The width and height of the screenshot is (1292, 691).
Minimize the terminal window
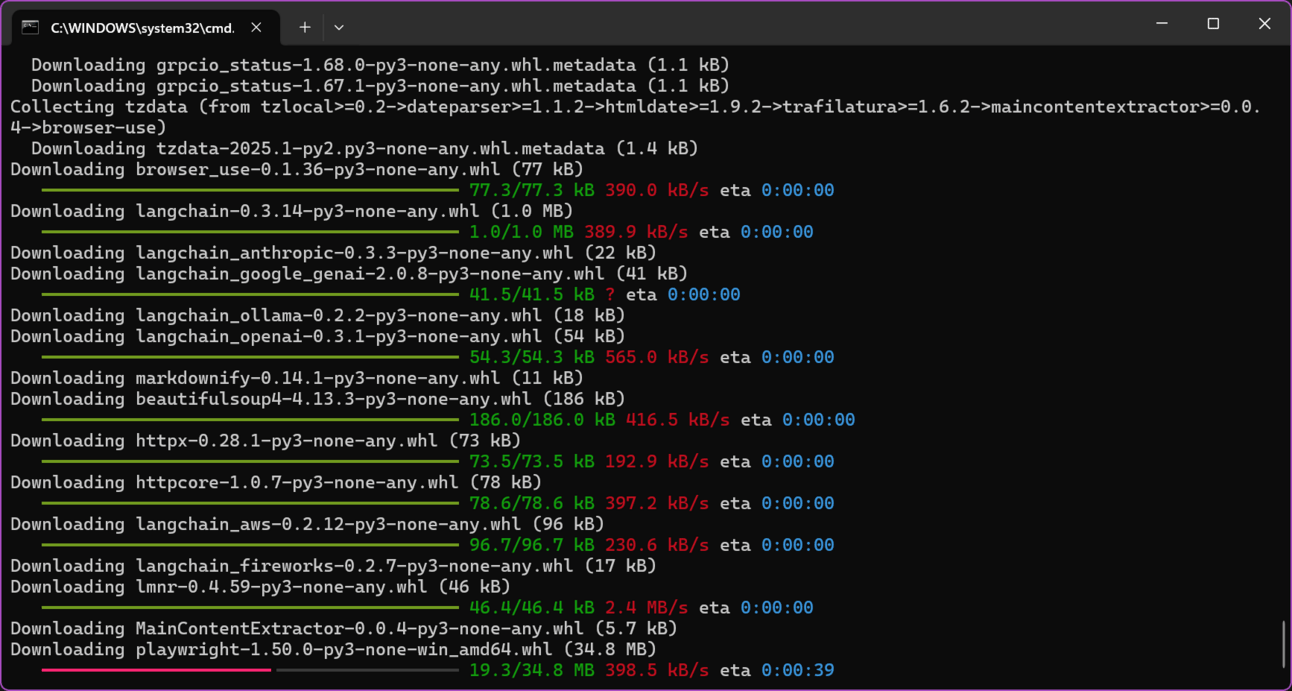[x=1162, y=23]
